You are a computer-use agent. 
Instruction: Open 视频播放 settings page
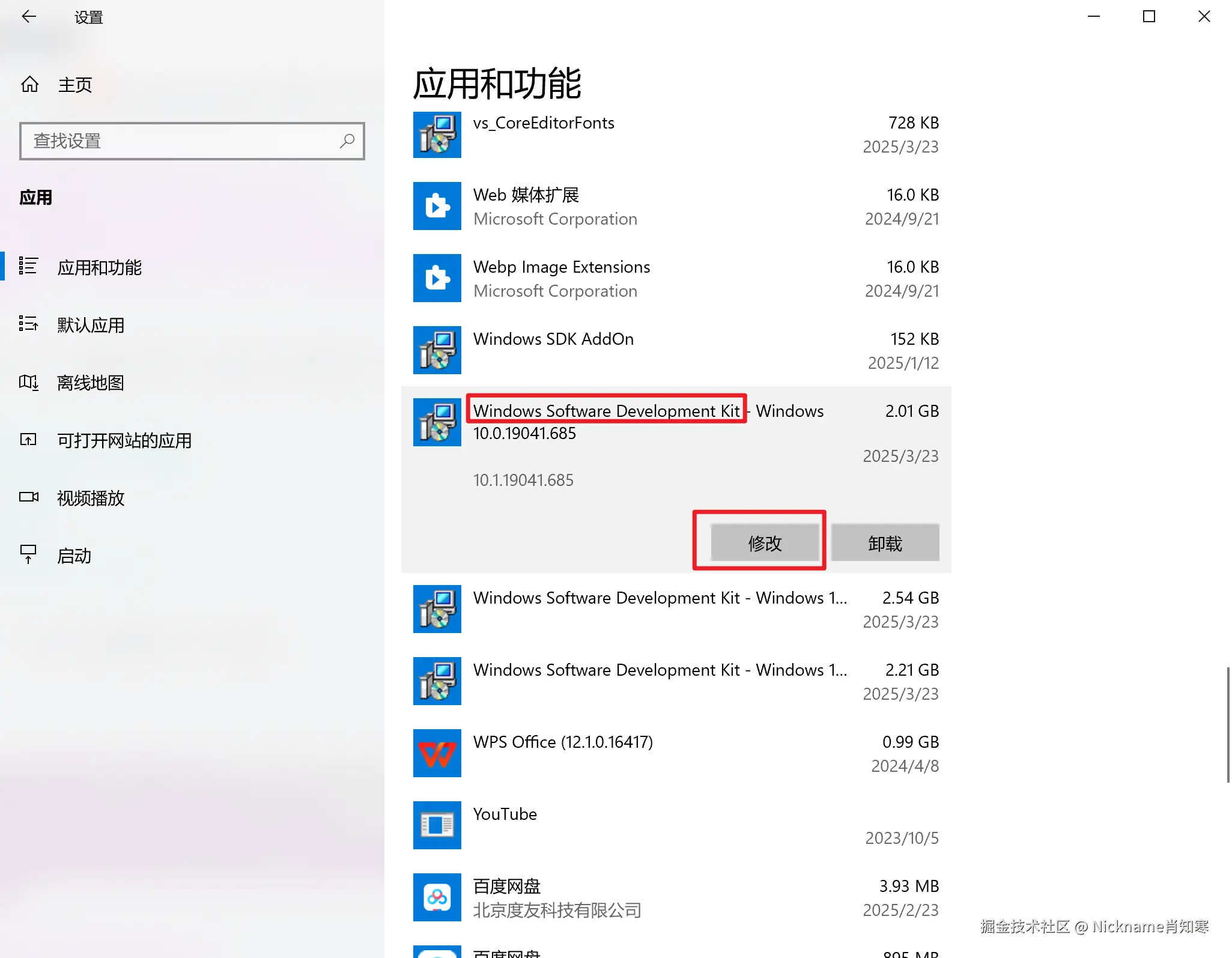(91, 498)
